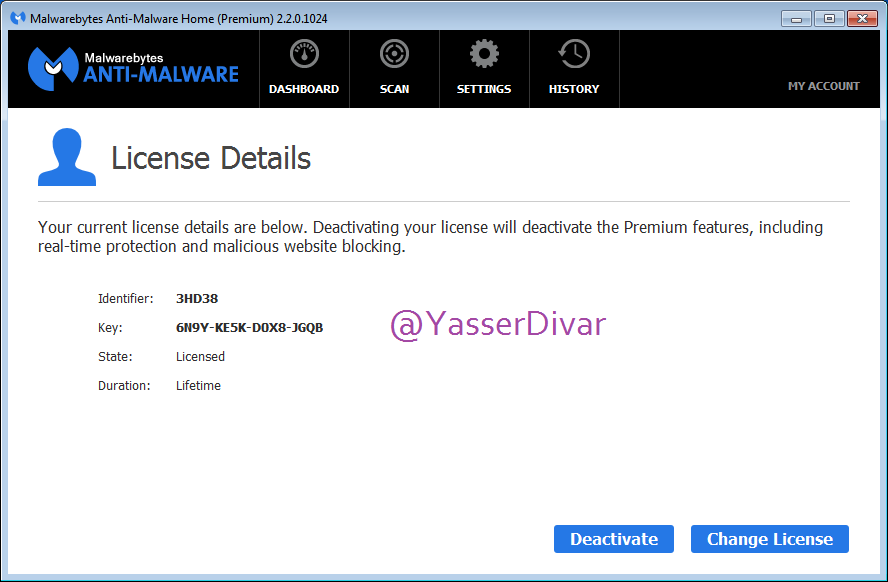Click the title bar Malwarebytes app icon
The height and width of the screenshot is (582, 888).
coord(18,18)
